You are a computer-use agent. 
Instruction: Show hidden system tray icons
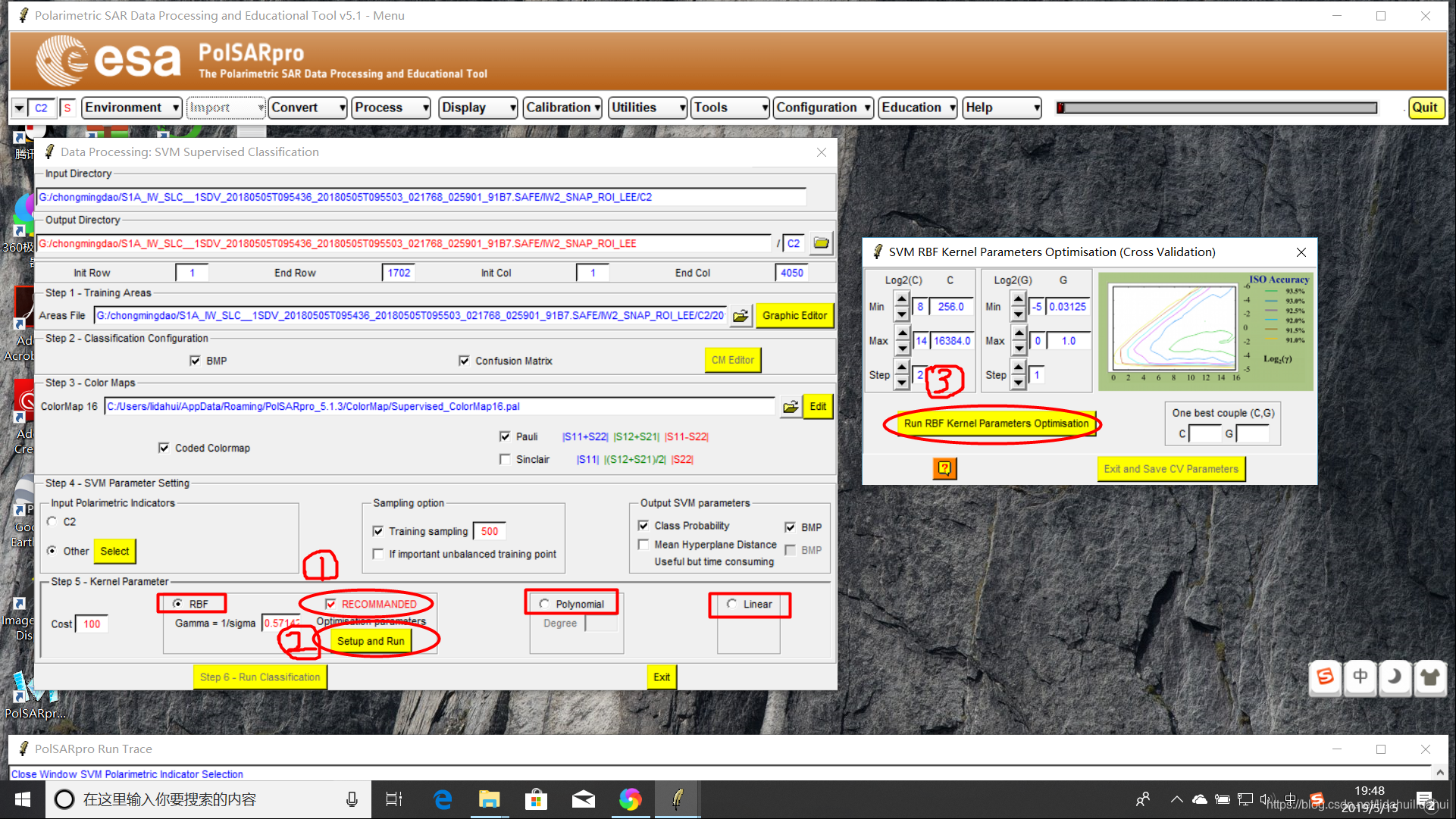coord(1176,799)
